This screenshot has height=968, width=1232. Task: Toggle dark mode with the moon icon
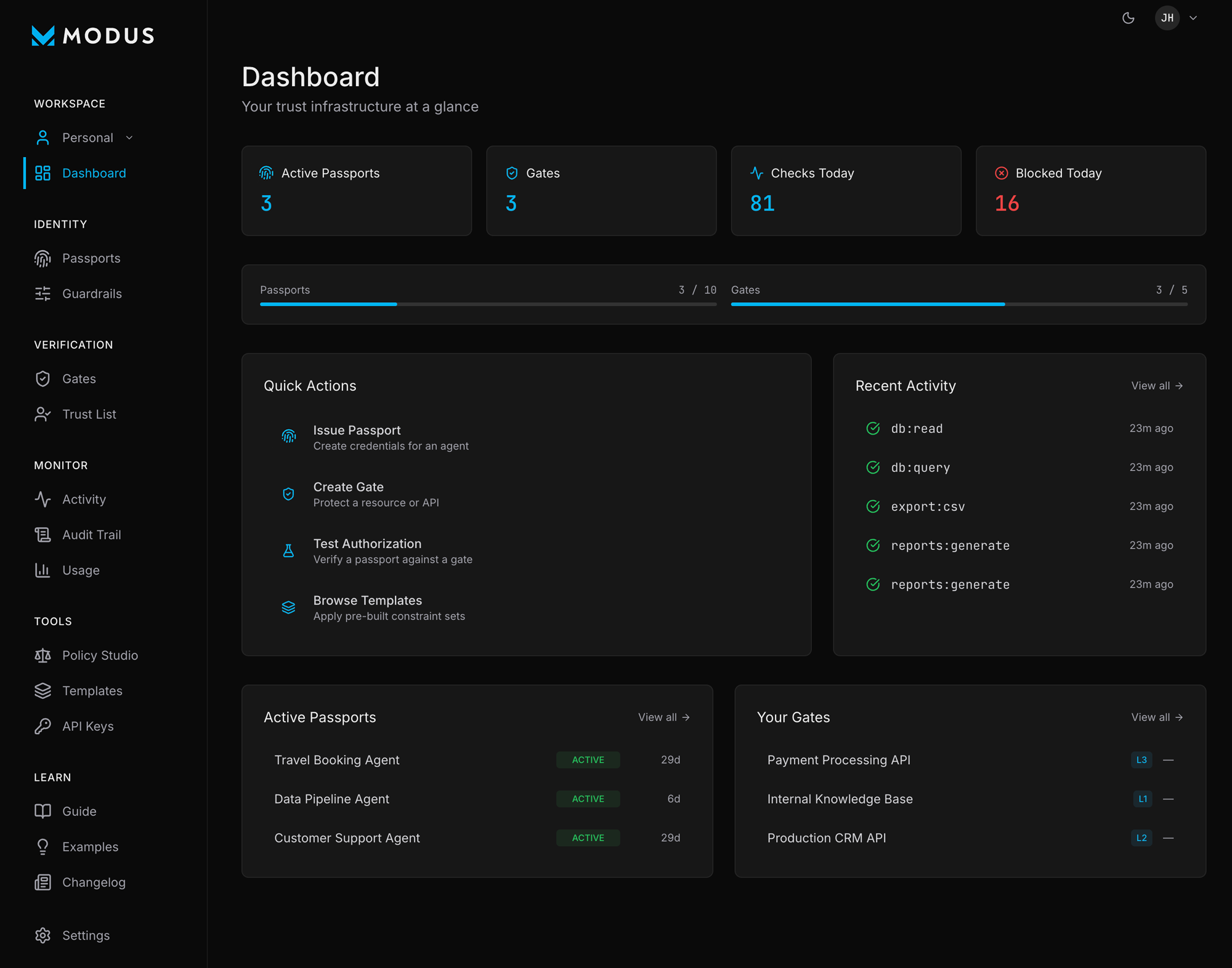[x=1129, y=18]
